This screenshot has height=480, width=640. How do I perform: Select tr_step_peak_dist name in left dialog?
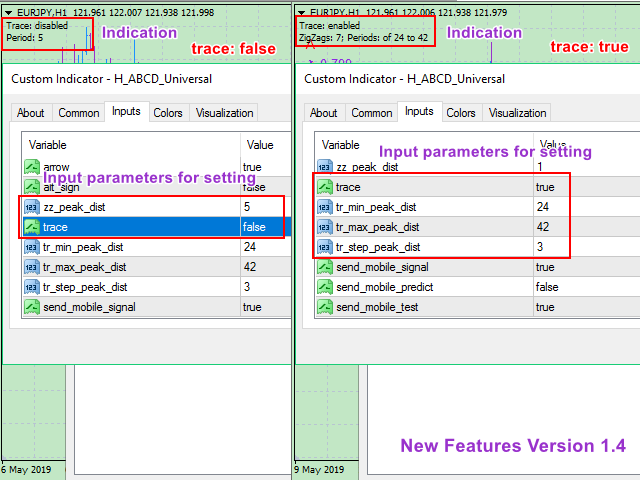(x=85, y=287)
